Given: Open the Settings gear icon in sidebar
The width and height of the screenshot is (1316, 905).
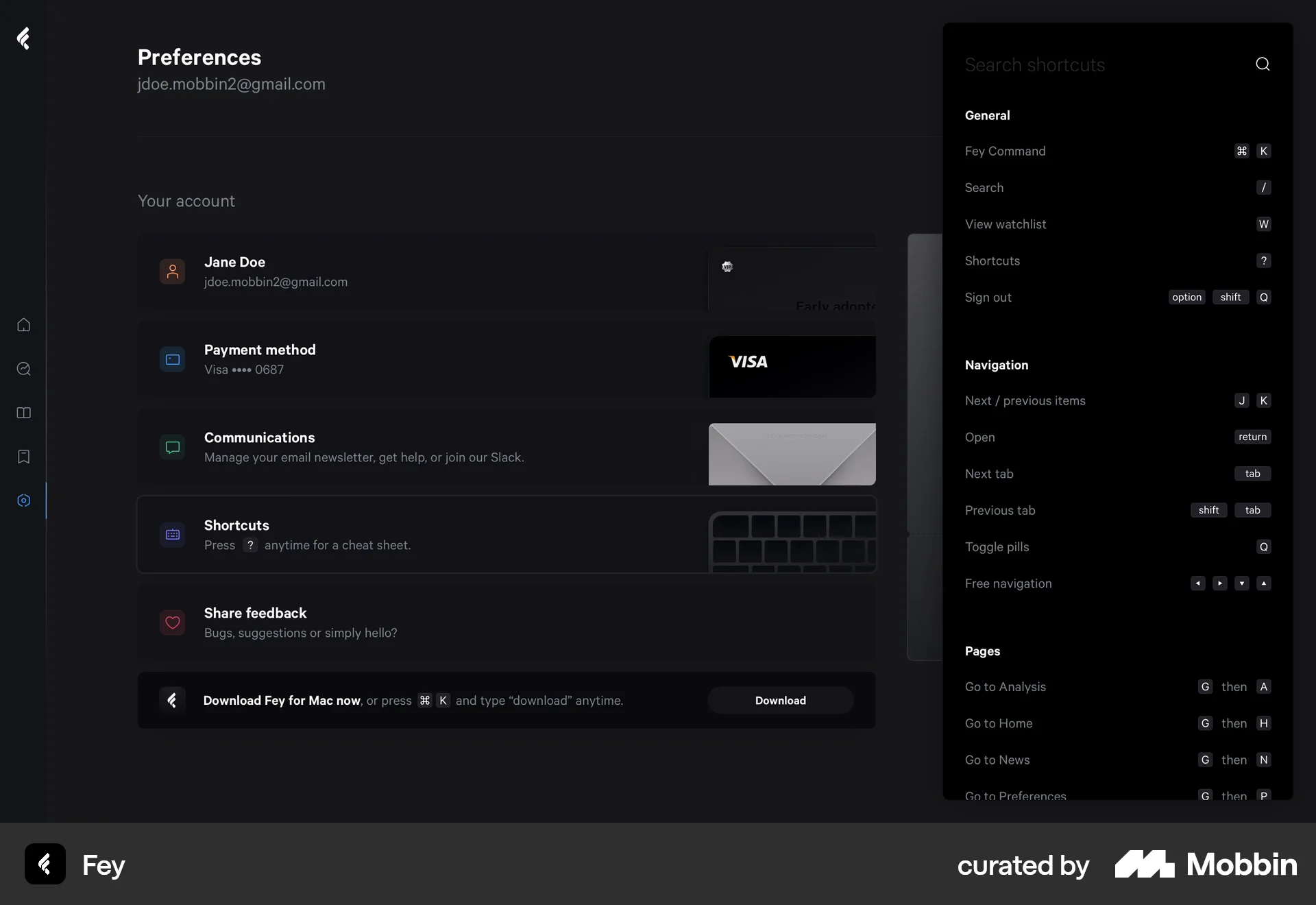Looking at the screenshot, I should 23,501.
